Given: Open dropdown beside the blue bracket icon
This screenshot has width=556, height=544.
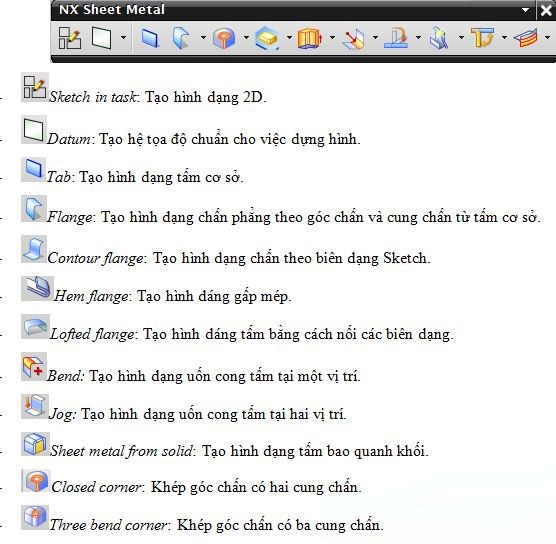Looking at the screenshot, I should tap(461, 37).
